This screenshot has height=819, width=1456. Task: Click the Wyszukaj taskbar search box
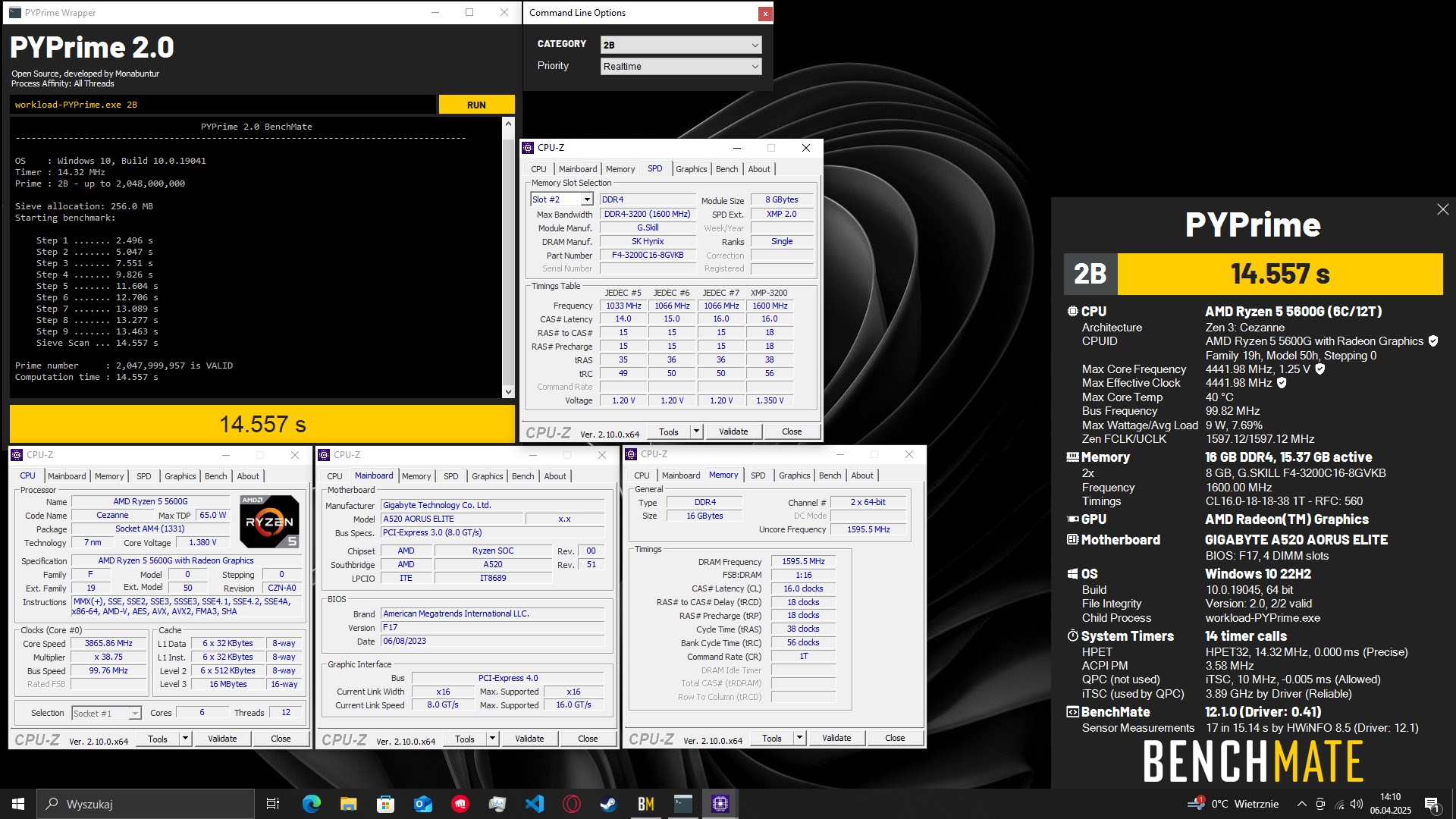coord(146,804)
